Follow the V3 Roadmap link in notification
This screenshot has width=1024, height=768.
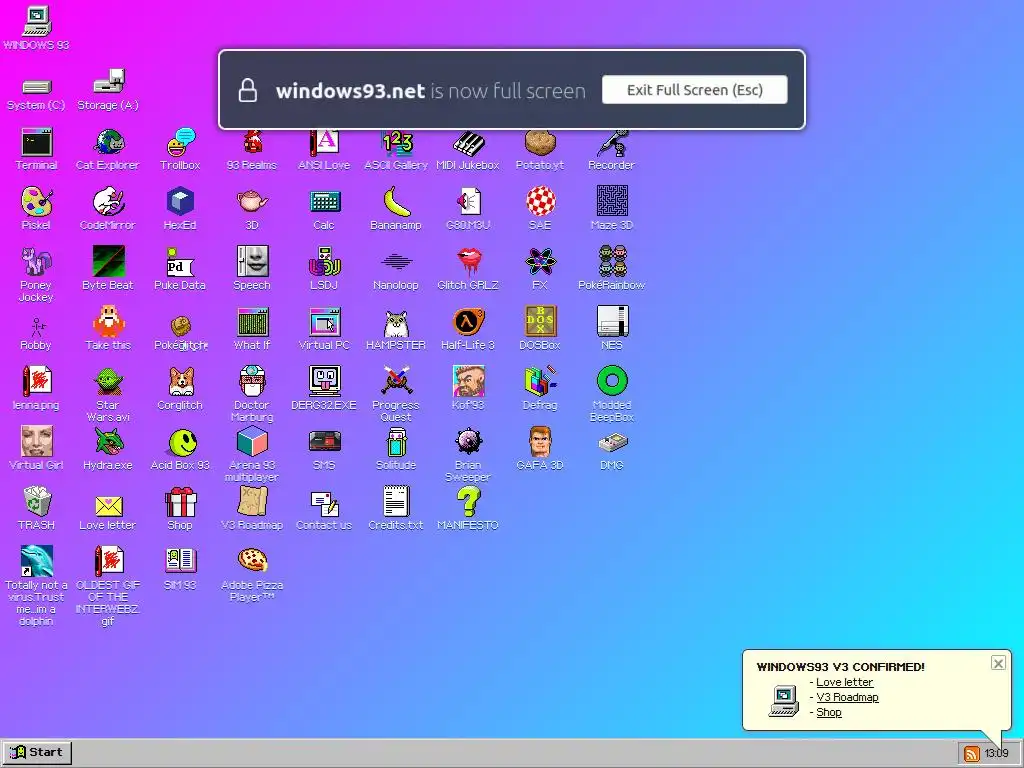tap(847, 697)
